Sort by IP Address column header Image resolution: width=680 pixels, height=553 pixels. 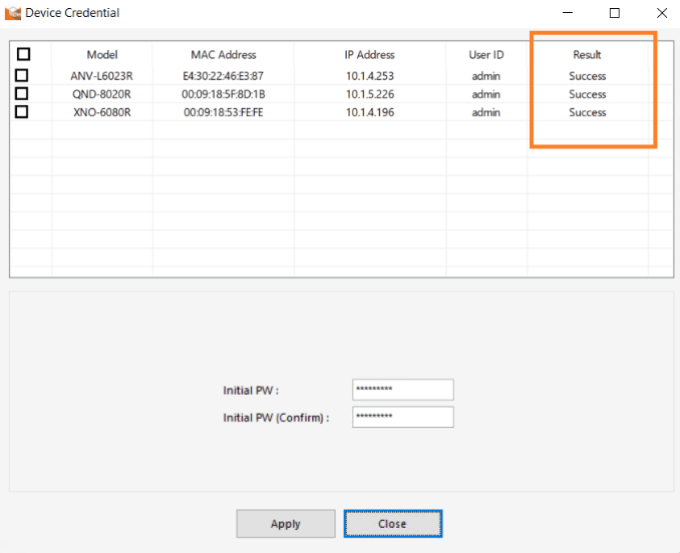(x=370, y=55)
